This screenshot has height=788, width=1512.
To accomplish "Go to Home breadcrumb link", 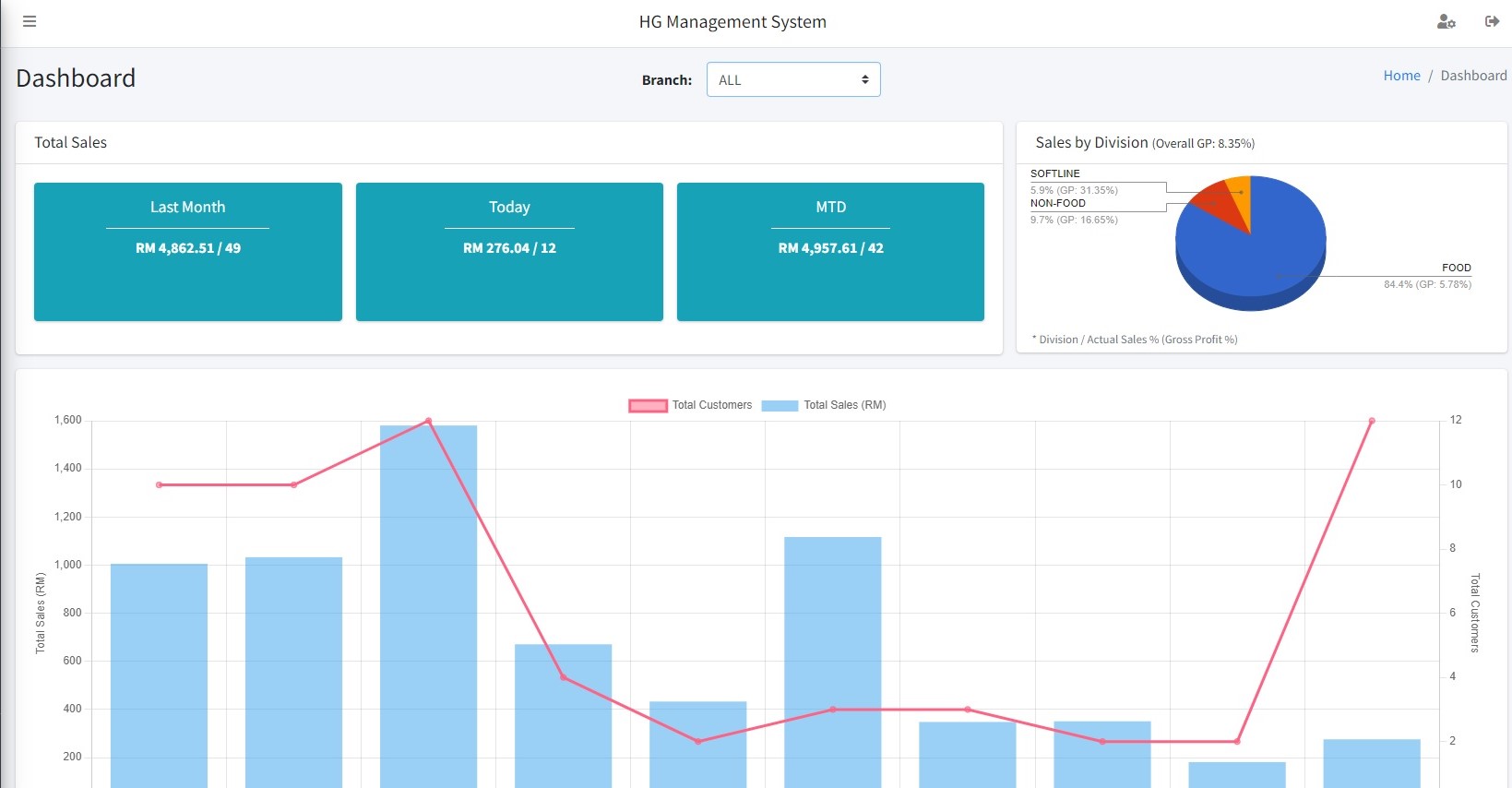I will 1401,76.
